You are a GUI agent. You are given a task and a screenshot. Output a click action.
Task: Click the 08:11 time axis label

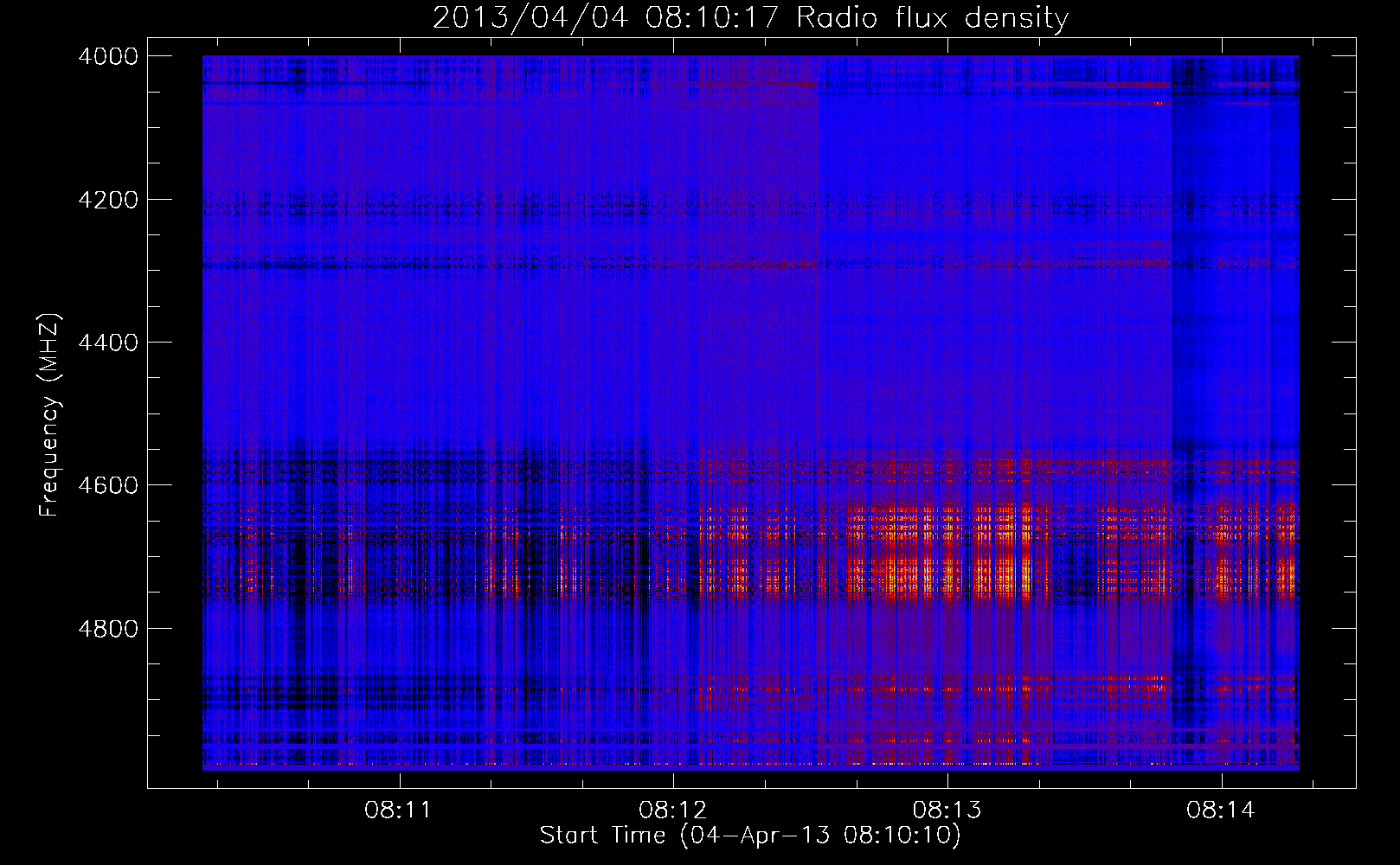point(398,811)
